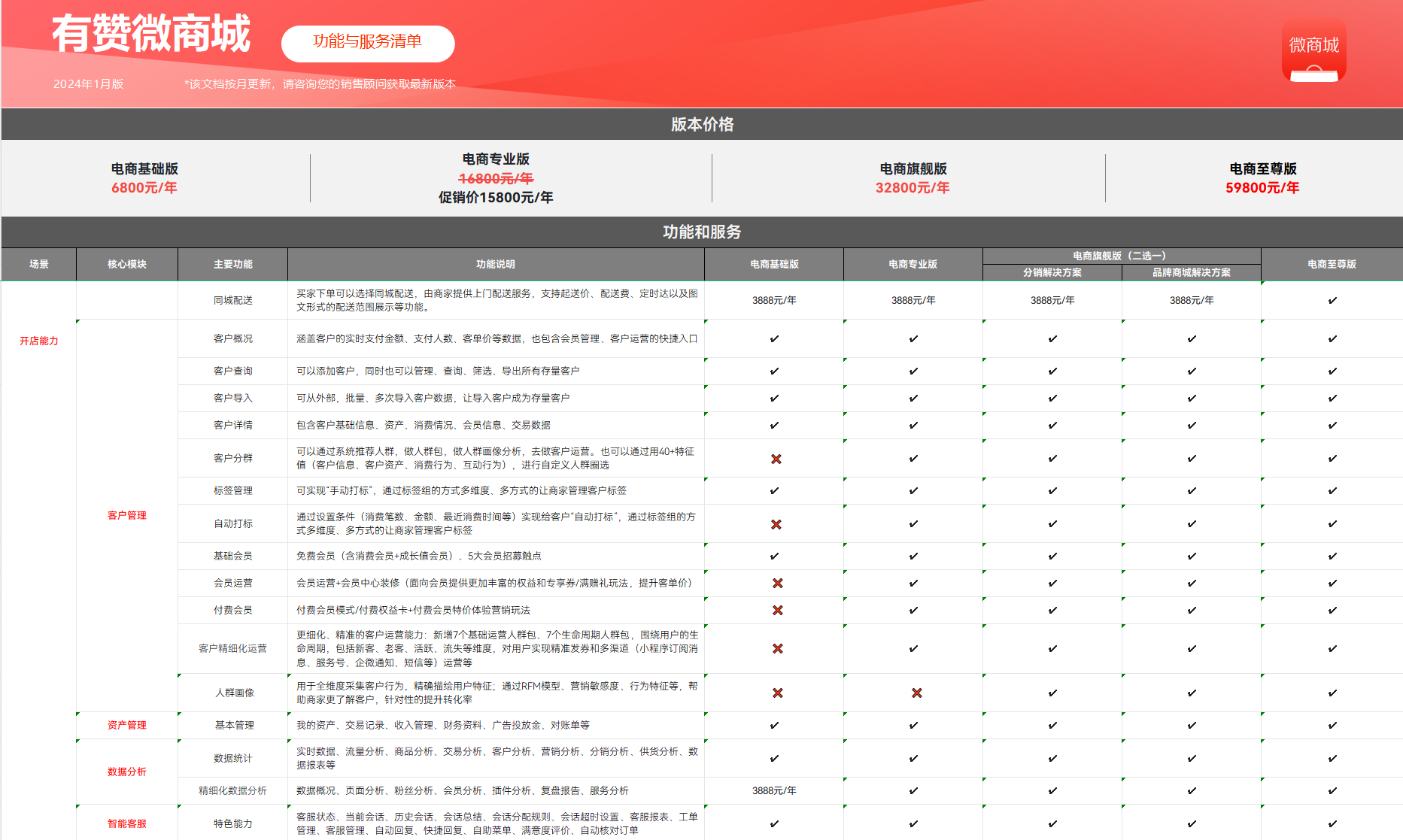Click the 32800元/年 flagship price
This screenshot has width=1403, height=840.
point(913,188)
